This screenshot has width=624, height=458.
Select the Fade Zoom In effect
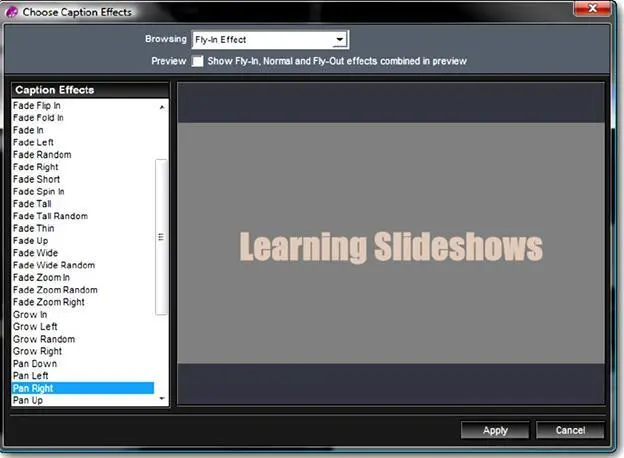coord(41,278)
